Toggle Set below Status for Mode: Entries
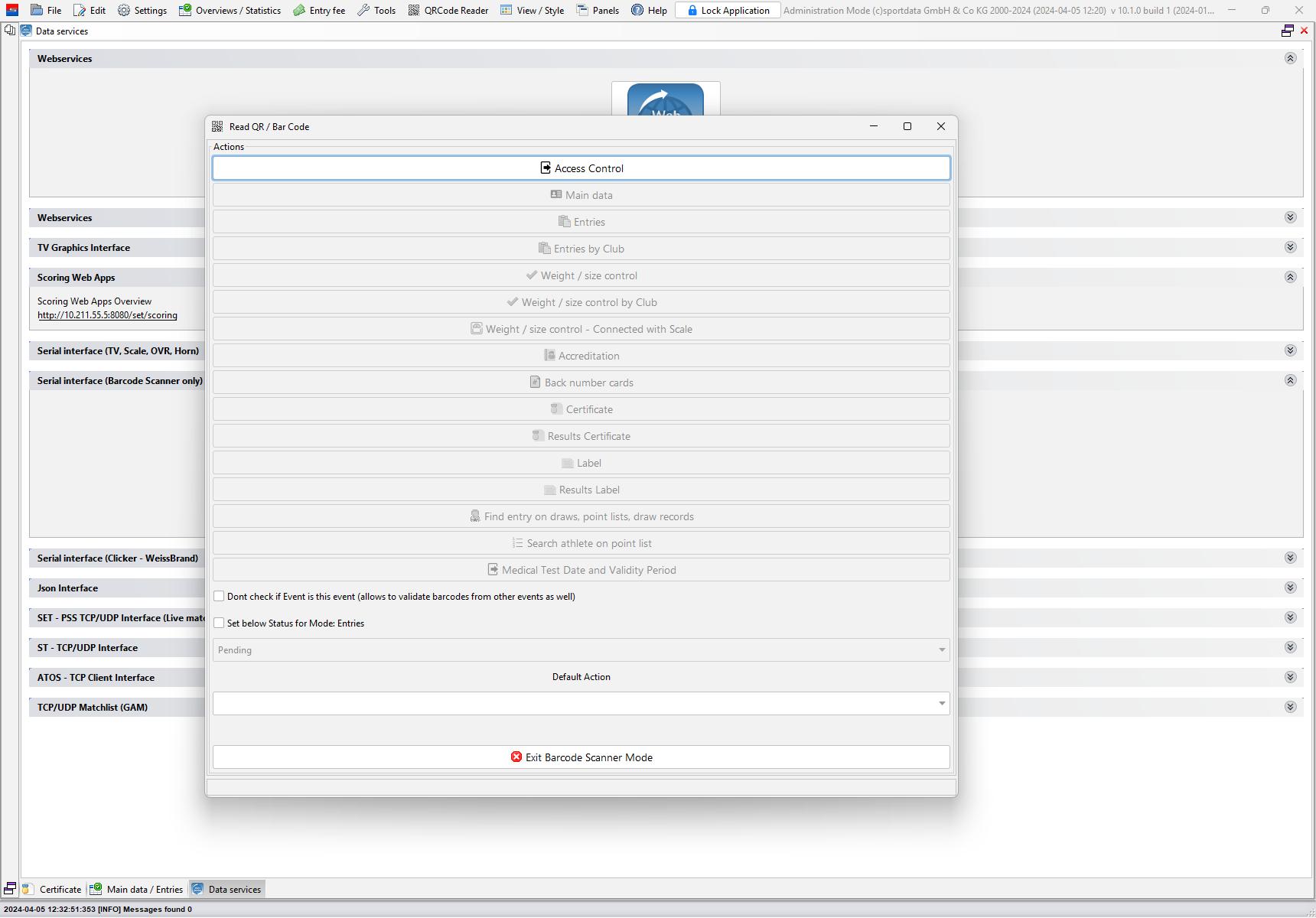Screen dimensions: 1316x918 point(219,623)
